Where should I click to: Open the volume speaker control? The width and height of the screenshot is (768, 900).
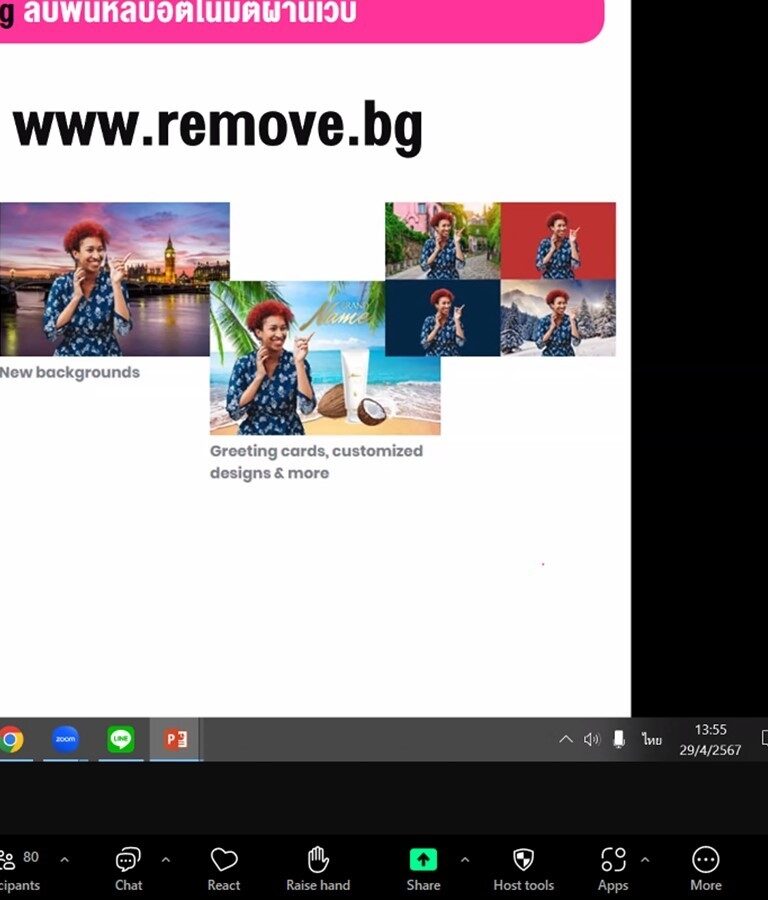click(592, 739)
